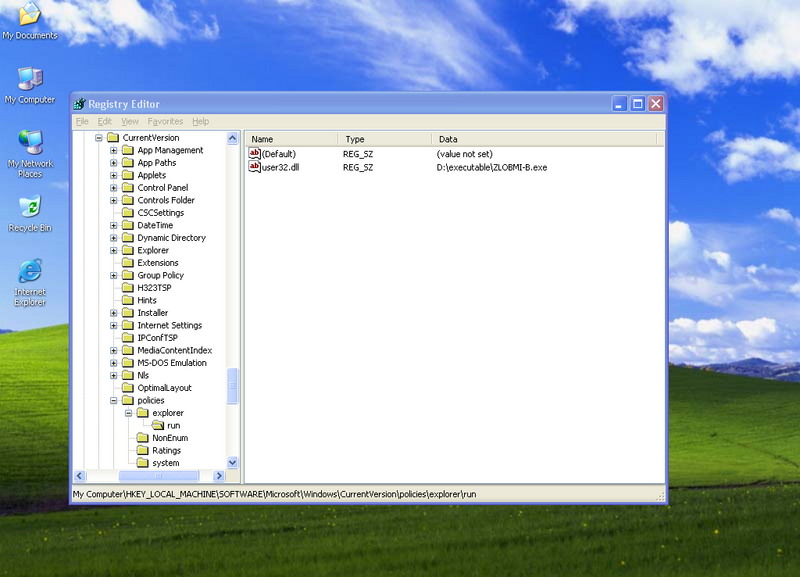
Task: Select the user32.dll string value icon
Action: coord(254,167)
